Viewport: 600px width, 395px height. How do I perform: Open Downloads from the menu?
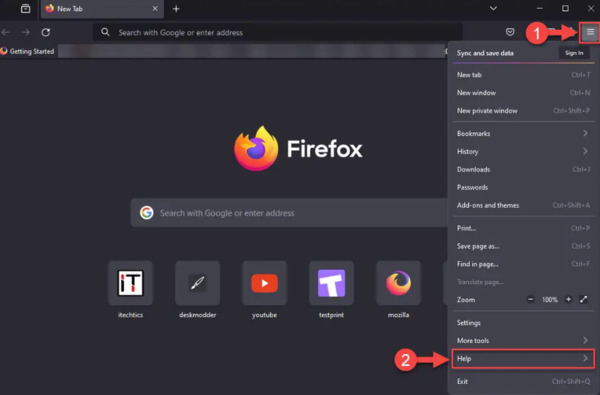pos(523,169)
